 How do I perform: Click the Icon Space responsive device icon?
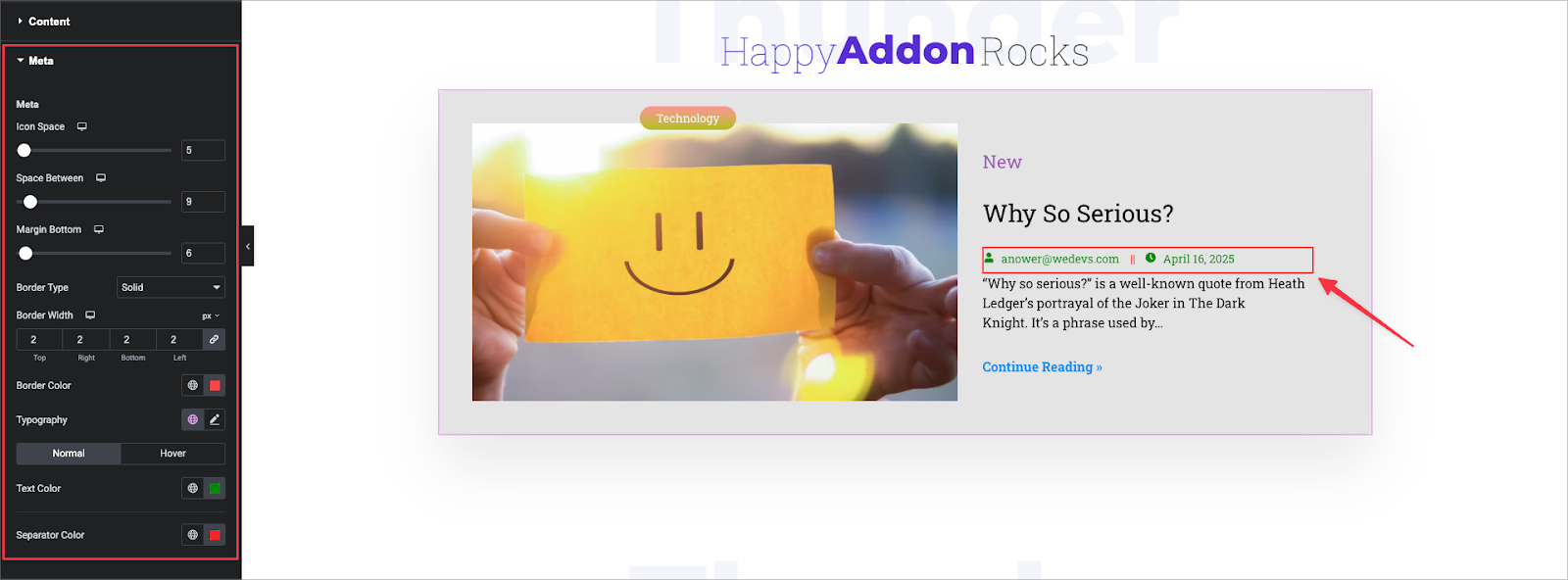pyautogui.click(x=82, y=126)
